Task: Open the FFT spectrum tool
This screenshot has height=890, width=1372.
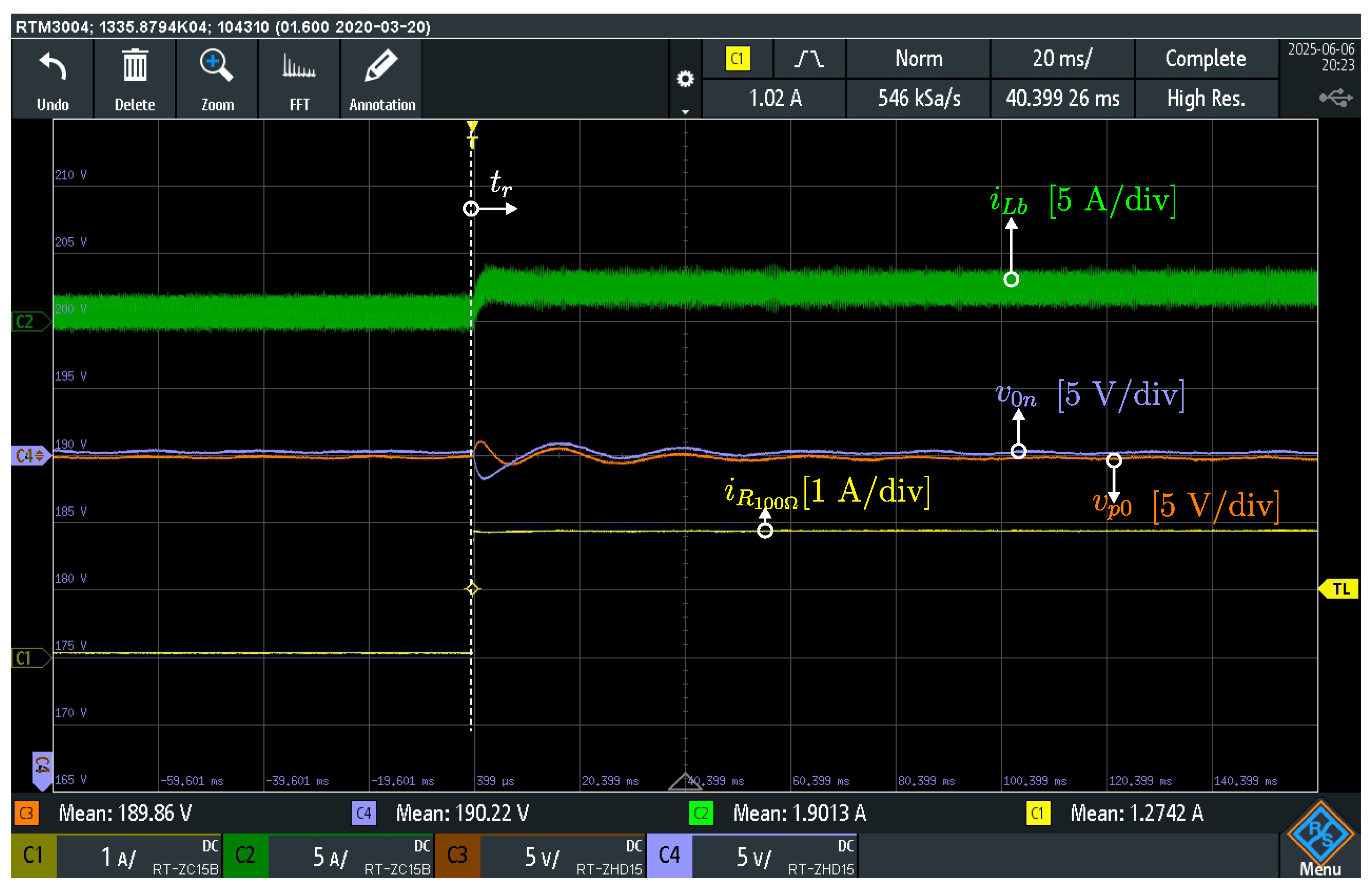Action: coord(299,67)
